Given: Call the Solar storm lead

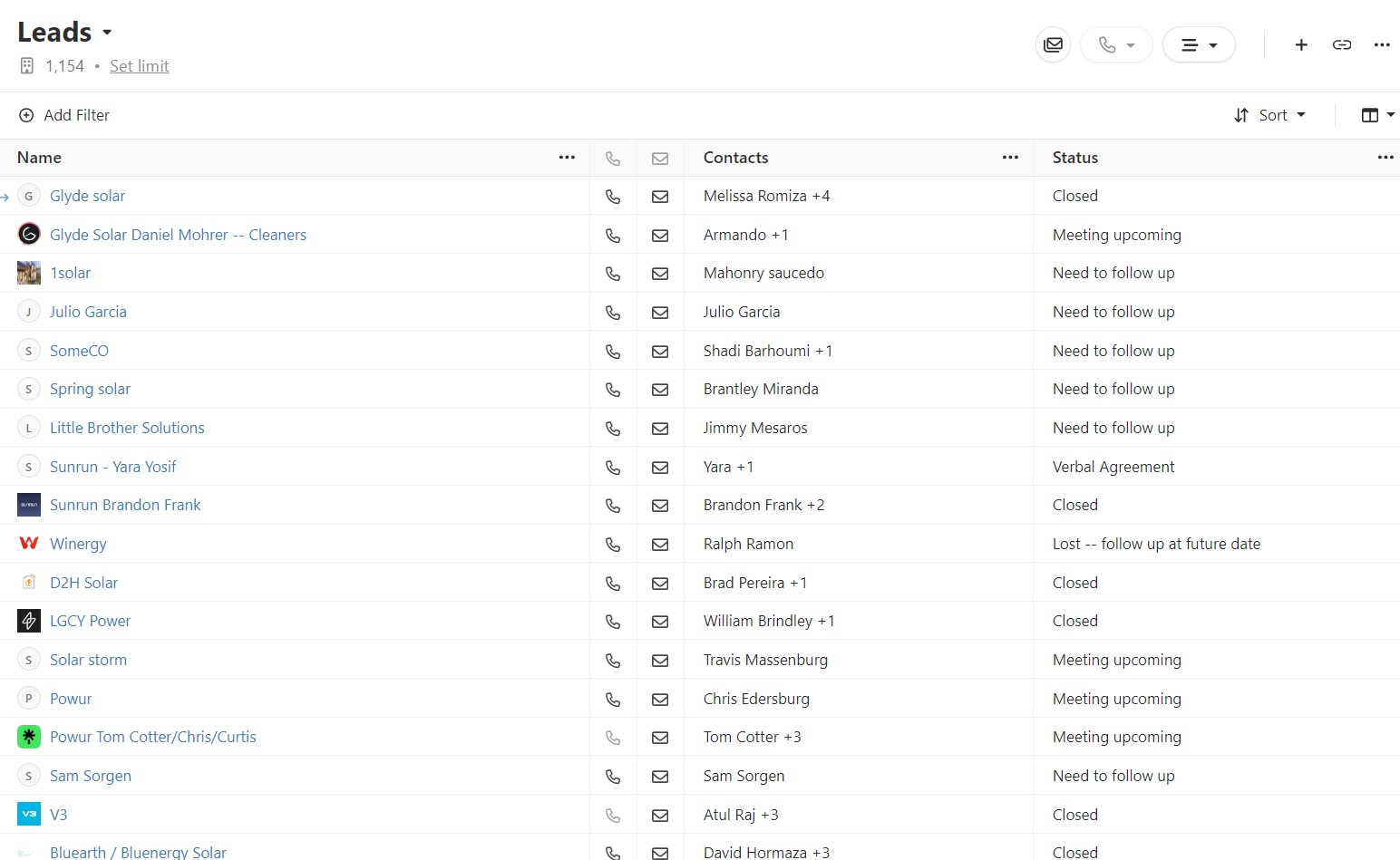Looking at the screenshot, I should pos(613,661).
